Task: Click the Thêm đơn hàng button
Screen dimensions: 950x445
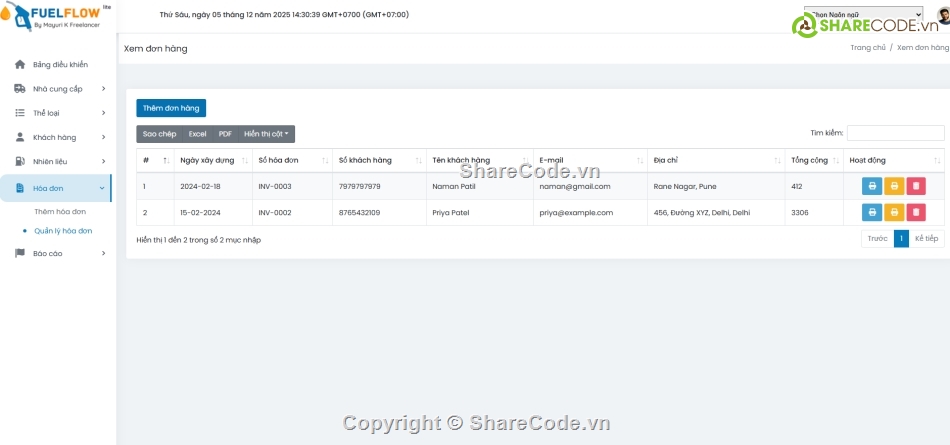Action: tap(171, 108)
